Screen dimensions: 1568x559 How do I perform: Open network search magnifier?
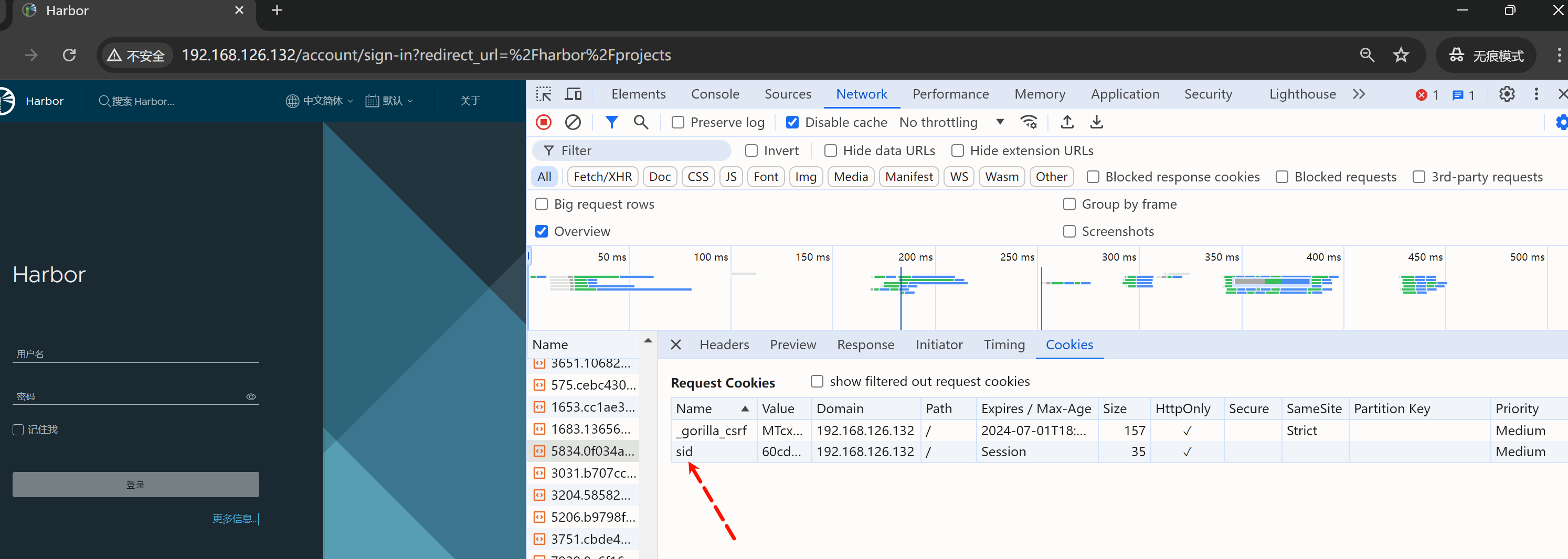click(x=640, y=122)
